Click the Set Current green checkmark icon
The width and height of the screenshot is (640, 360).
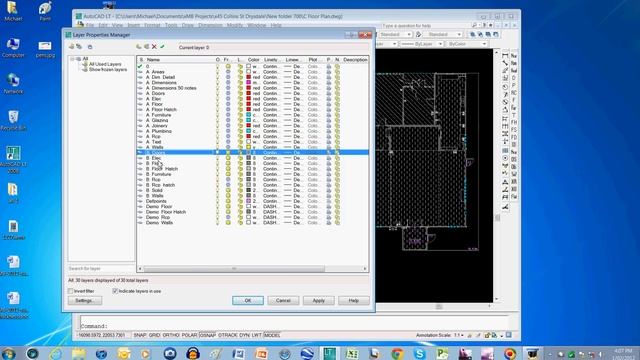pyautogui.click(x=162, y=47)
